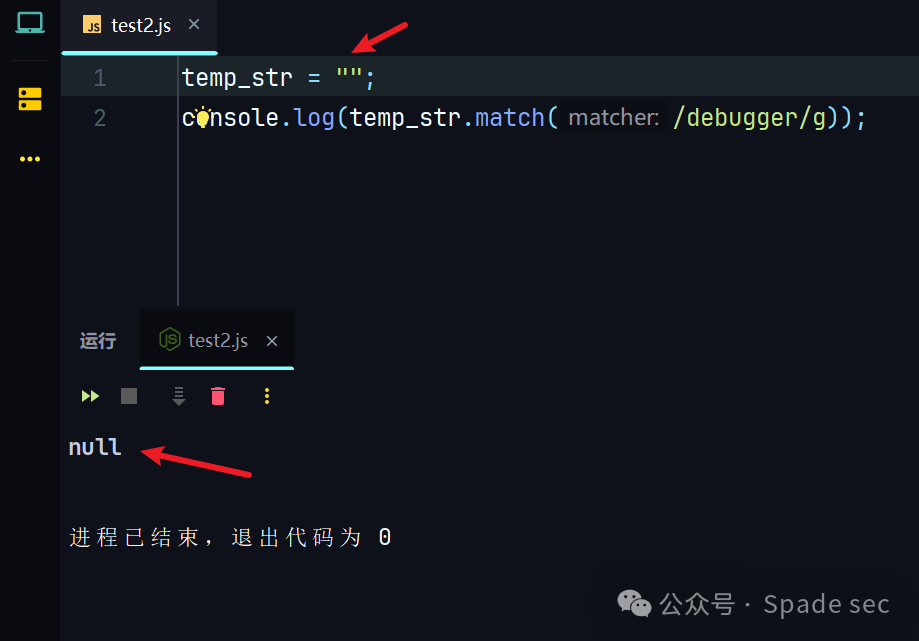Click line number 2 in the gutter
The width and height of the screenshot is (919, 641).
[x=99, y=117]
